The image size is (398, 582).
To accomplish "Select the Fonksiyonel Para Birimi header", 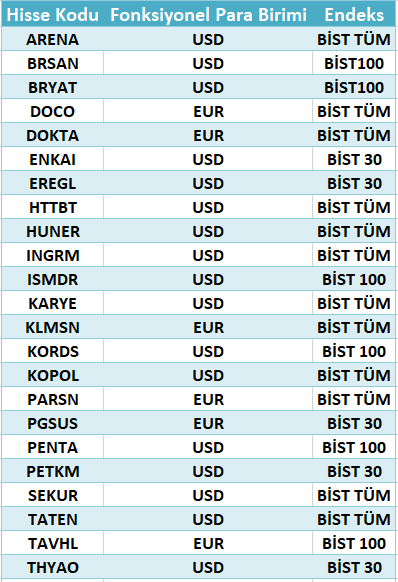I will point(208,15).
